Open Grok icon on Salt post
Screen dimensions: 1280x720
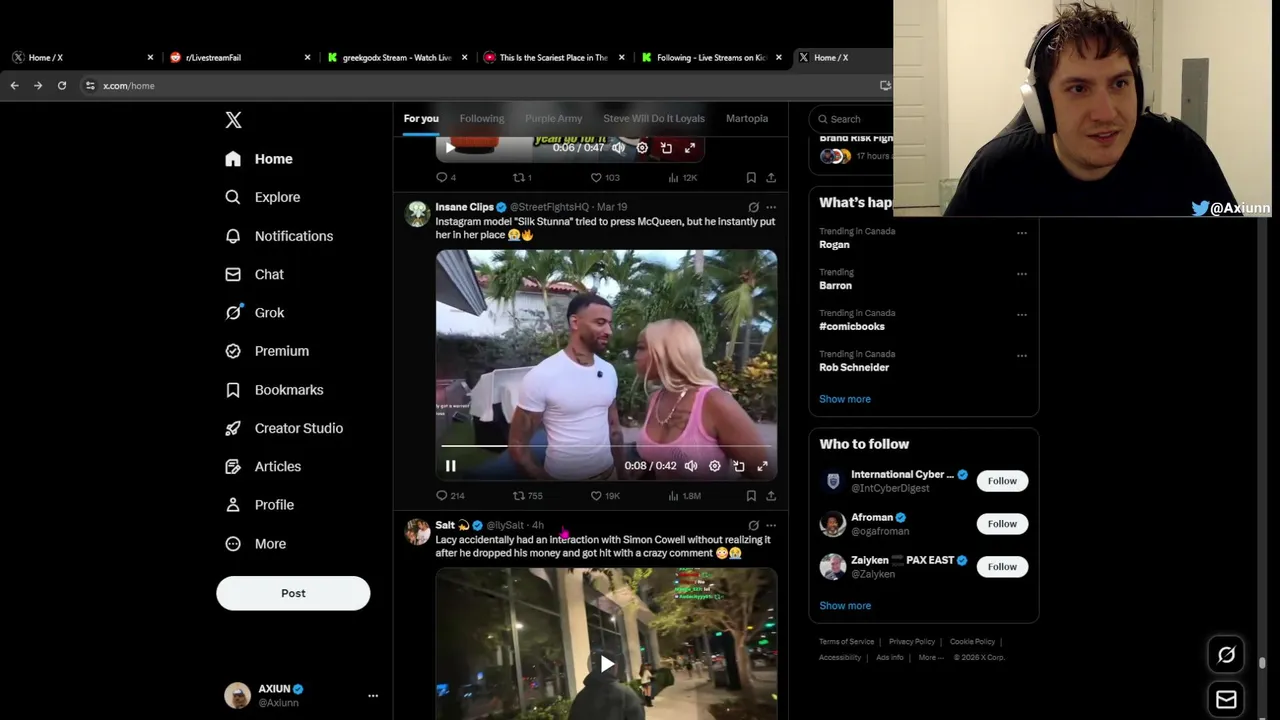tap(753, 525)
